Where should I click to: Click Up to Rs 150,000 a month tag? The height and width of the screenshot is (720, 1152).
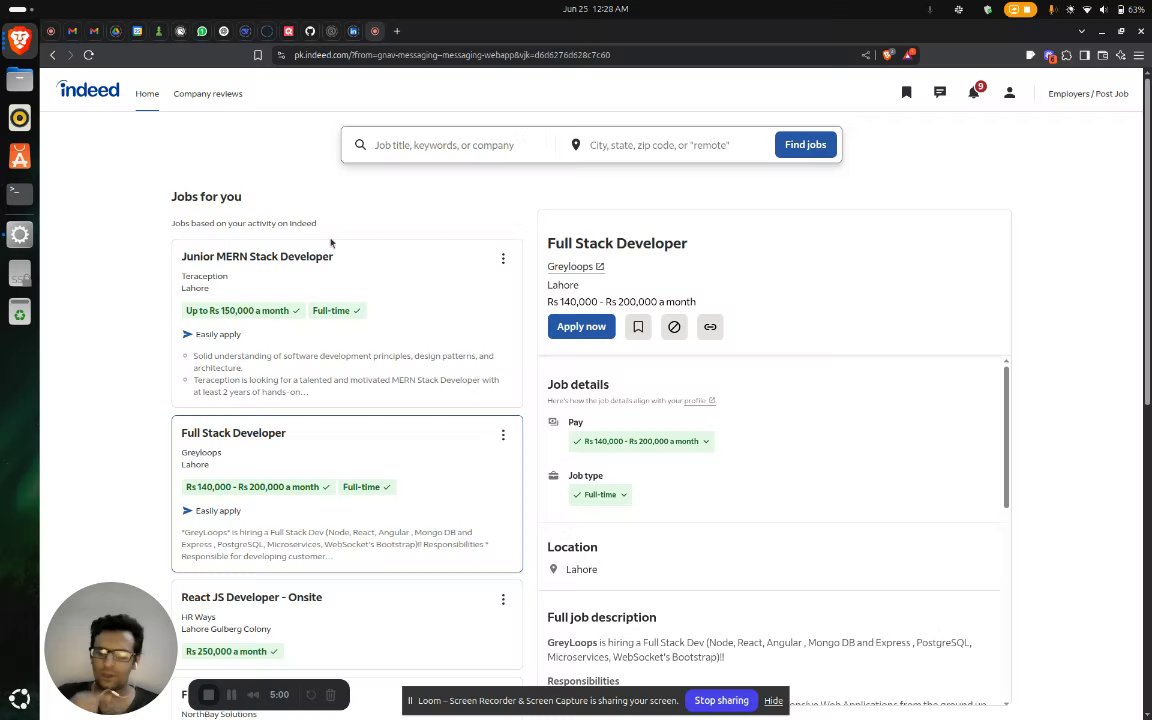click(242, 311)
